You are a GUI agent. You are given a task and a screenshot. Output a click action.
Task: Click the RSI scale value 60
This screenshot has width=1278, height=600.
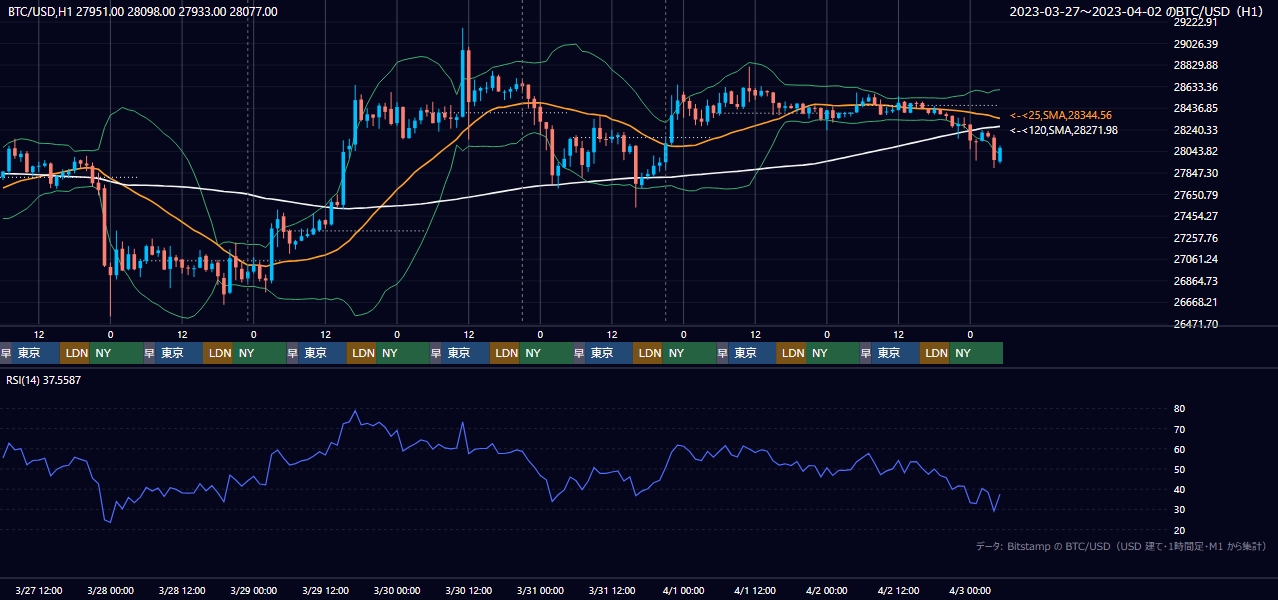1179,449
